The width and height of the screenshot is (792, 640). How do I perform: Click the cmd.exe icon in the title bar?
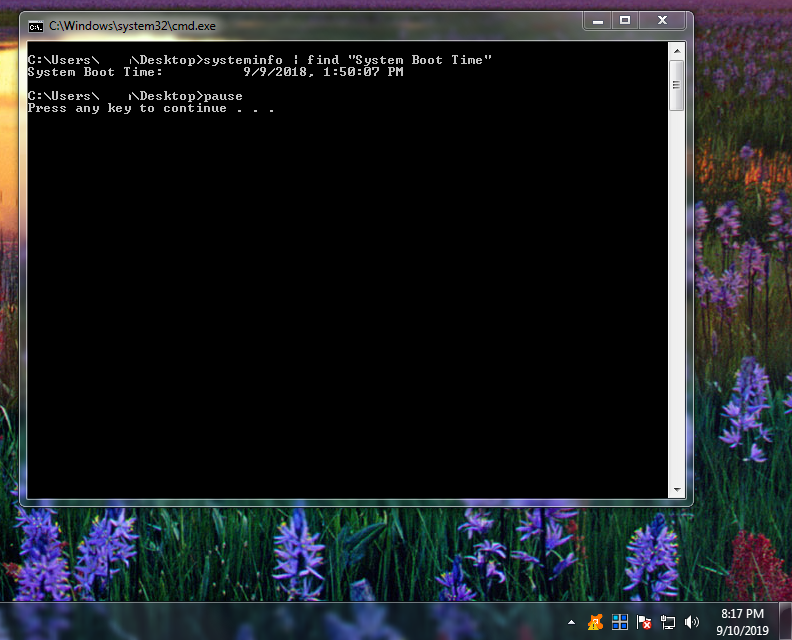pos(36,25)
